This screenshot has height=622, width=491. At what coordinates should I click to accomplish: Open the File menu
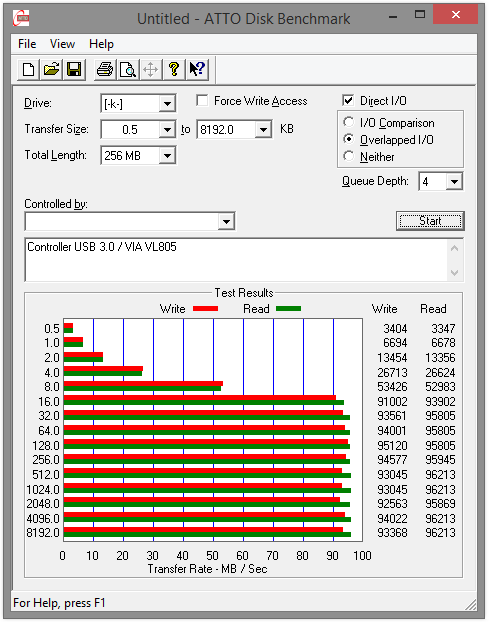[x=27, y=44]
